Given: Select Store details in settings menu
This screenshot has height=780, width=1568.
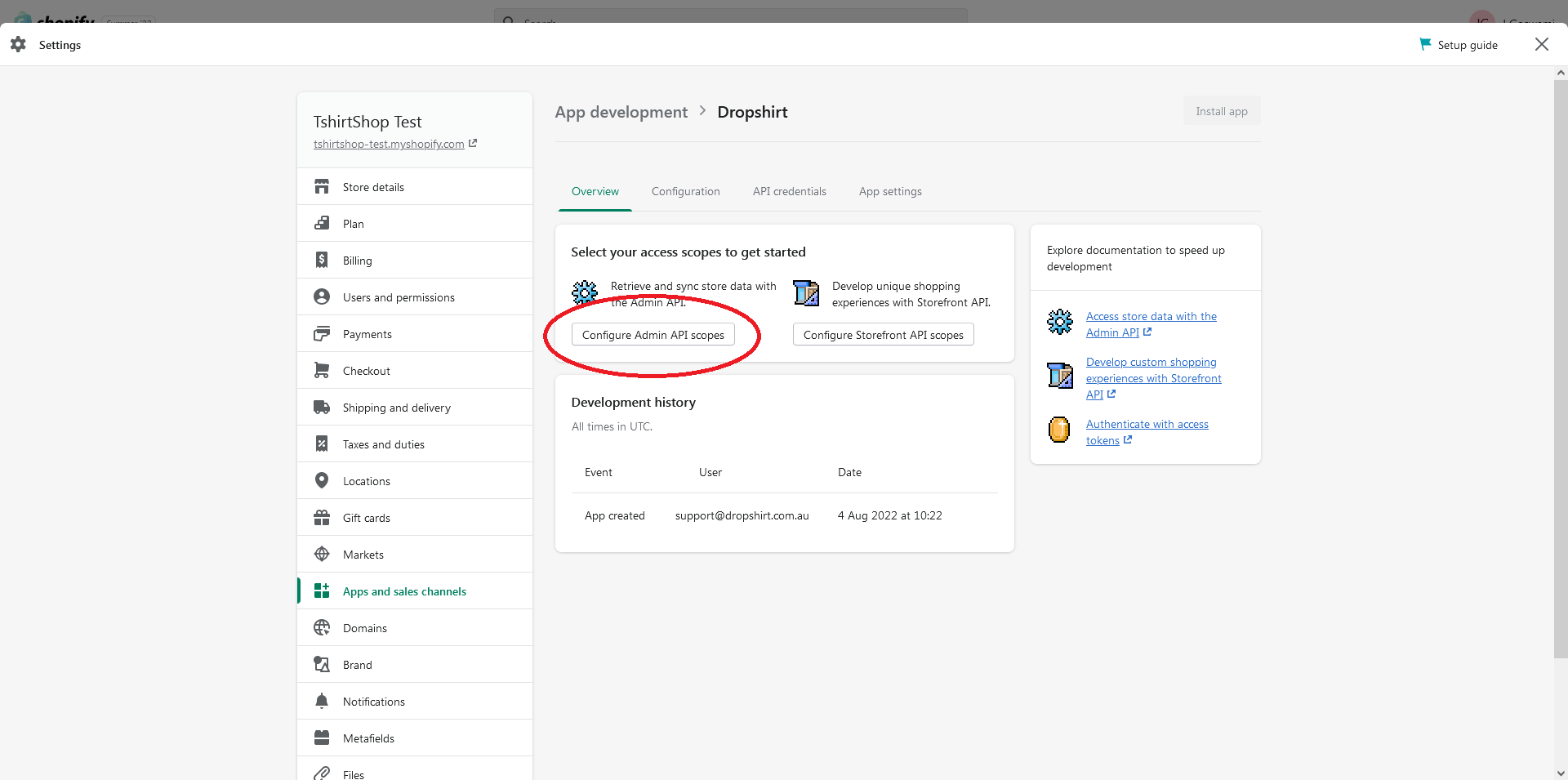Looking at the screenshot, I should tap(415, 187).
